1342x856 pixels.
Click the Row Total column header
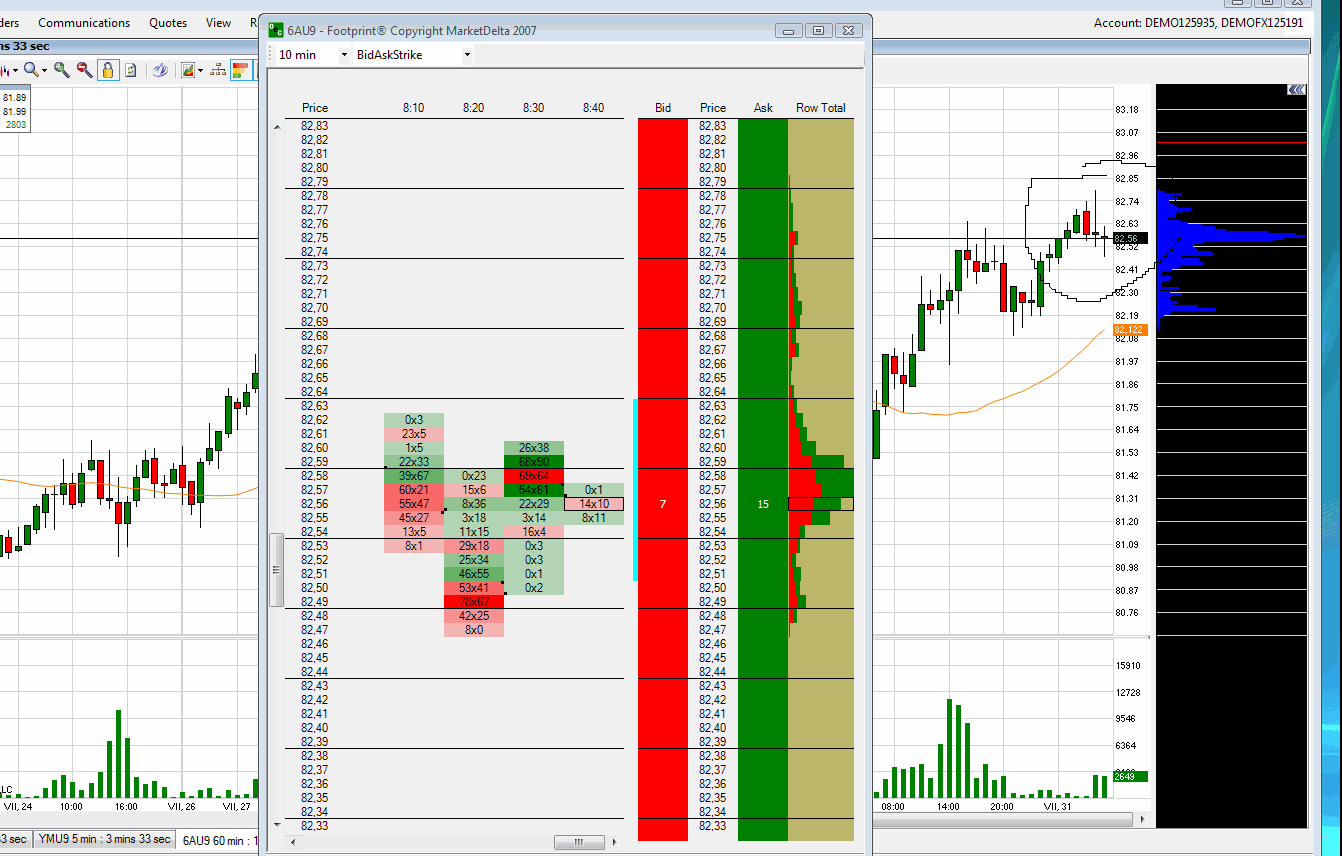coord(821,108)
